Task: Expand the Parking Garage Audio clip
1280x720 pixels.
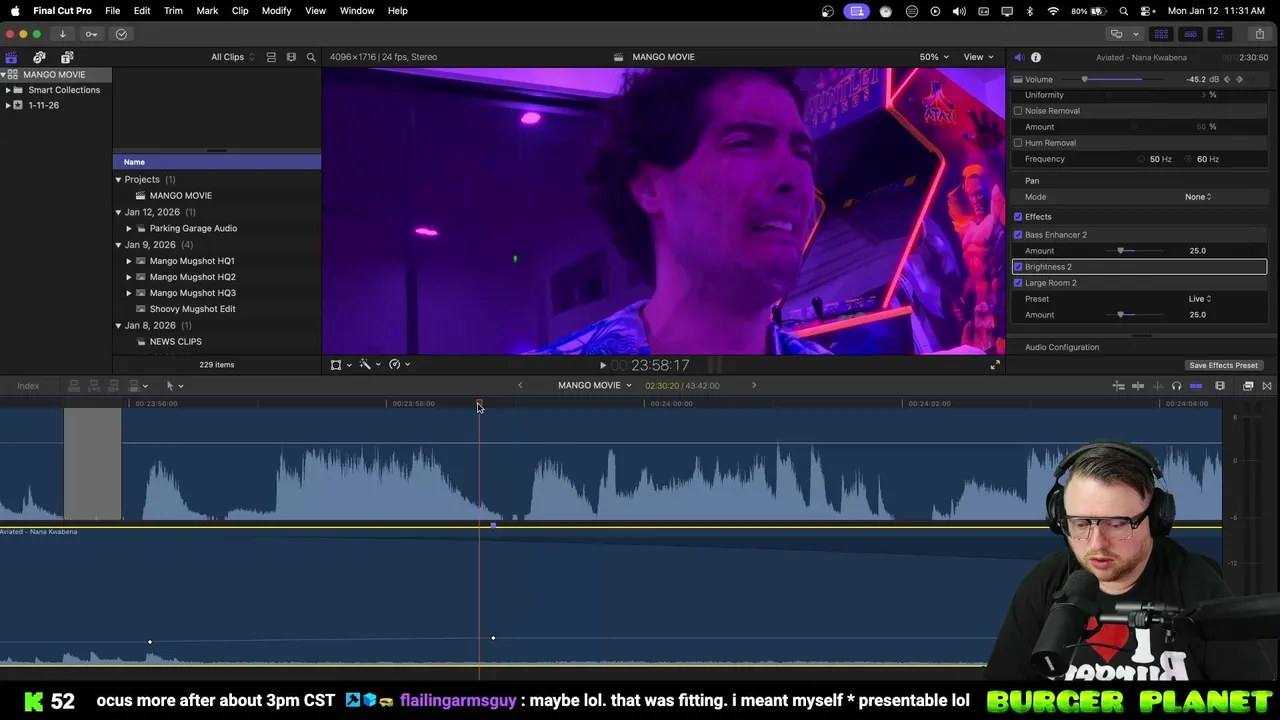Action: point(128,229)
